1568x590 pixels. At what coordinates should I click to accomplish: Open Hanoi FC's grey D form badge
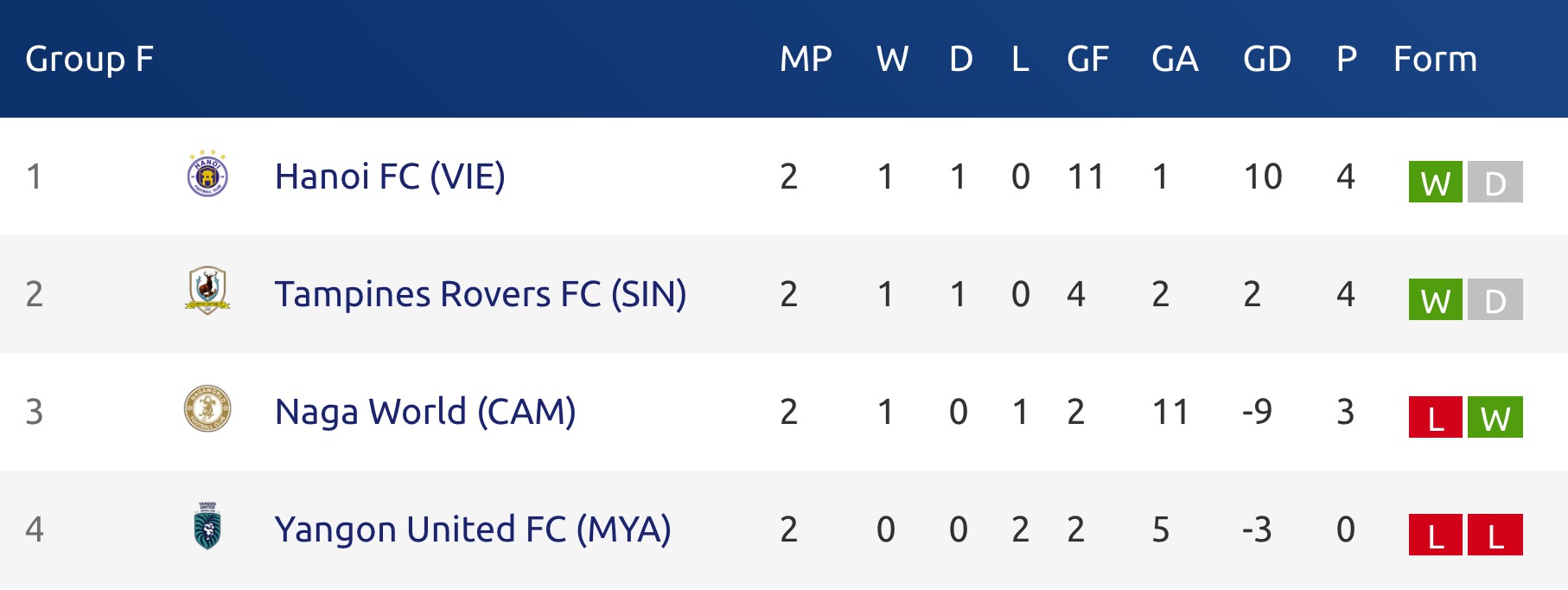1495,182
